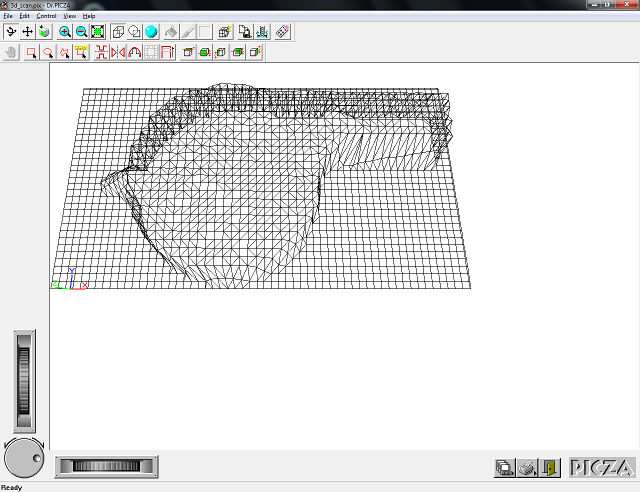Click the Ready status text

(11, 488)
